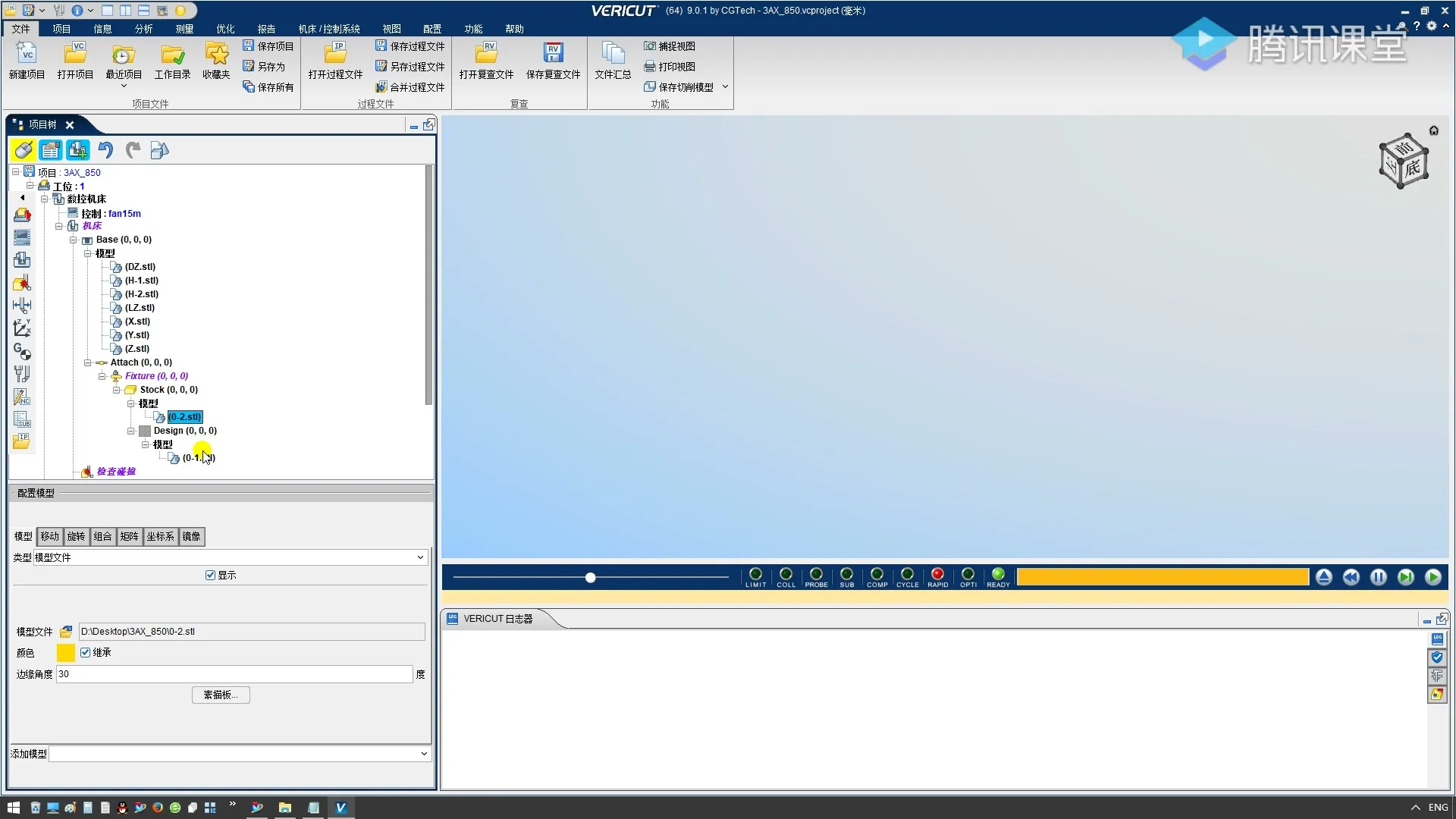This screenshot has height=819, width=1456.
Task: Click the 素描板... sketcher button
Action: pos(221,695)
